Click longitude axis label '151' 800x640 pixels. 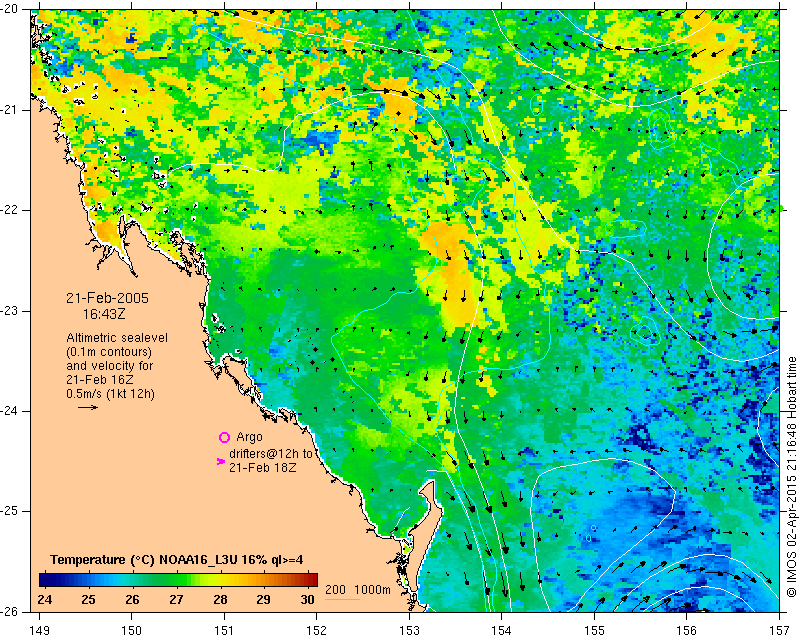[224, 631]
